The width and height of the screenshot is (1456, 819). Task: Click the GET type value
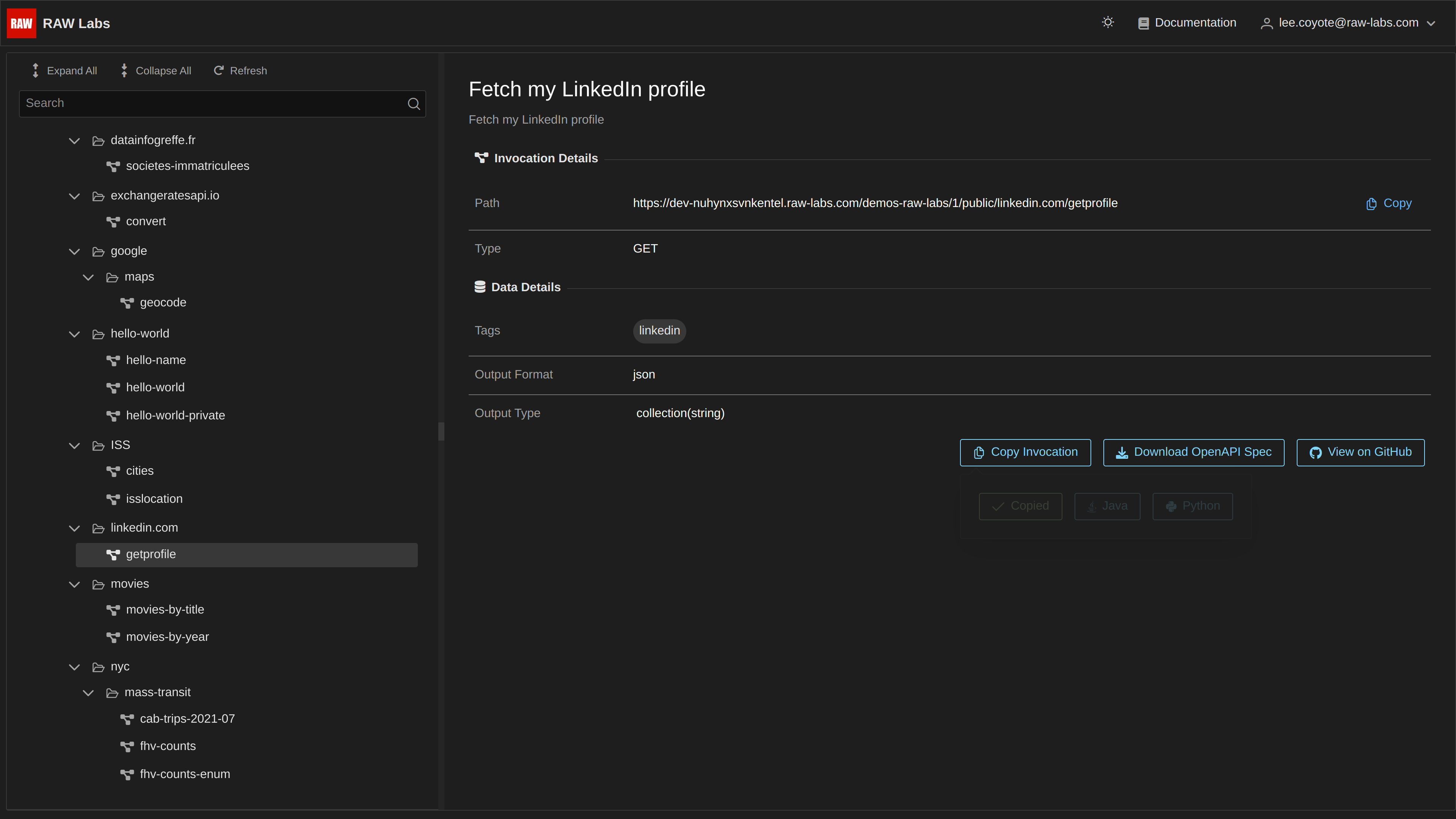[645, 249]
